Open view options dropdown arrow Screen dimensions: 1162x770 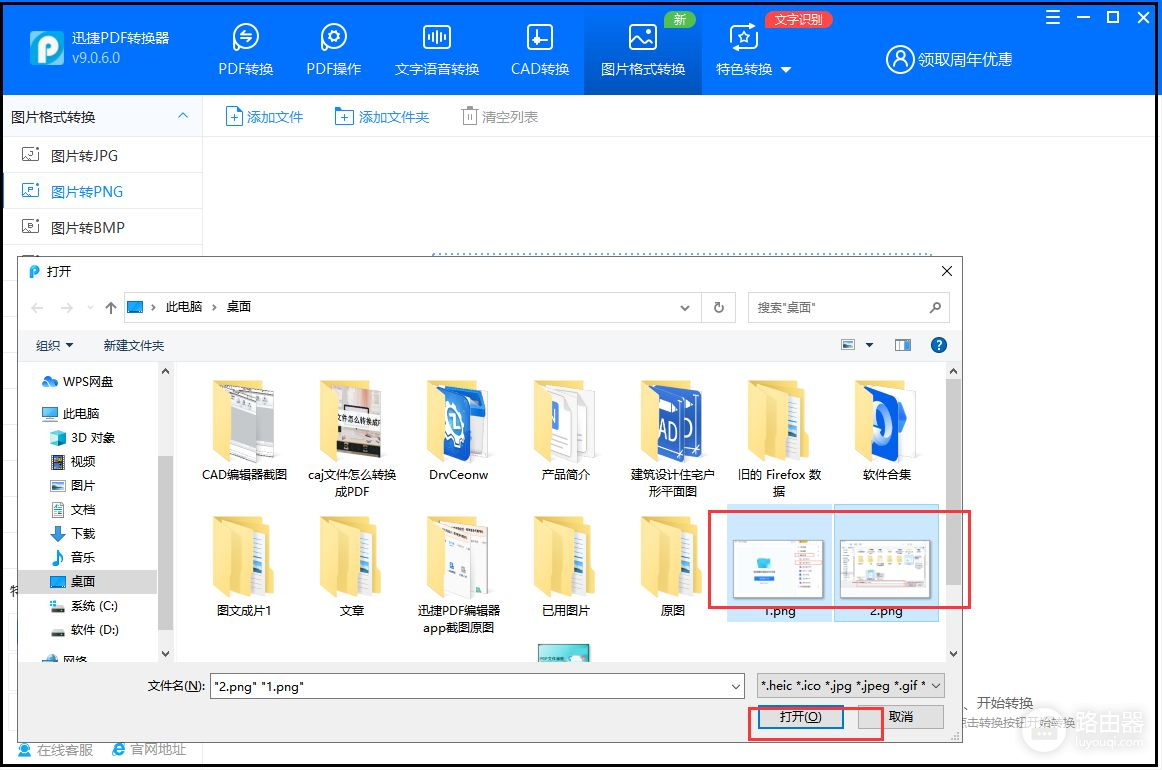869,345
